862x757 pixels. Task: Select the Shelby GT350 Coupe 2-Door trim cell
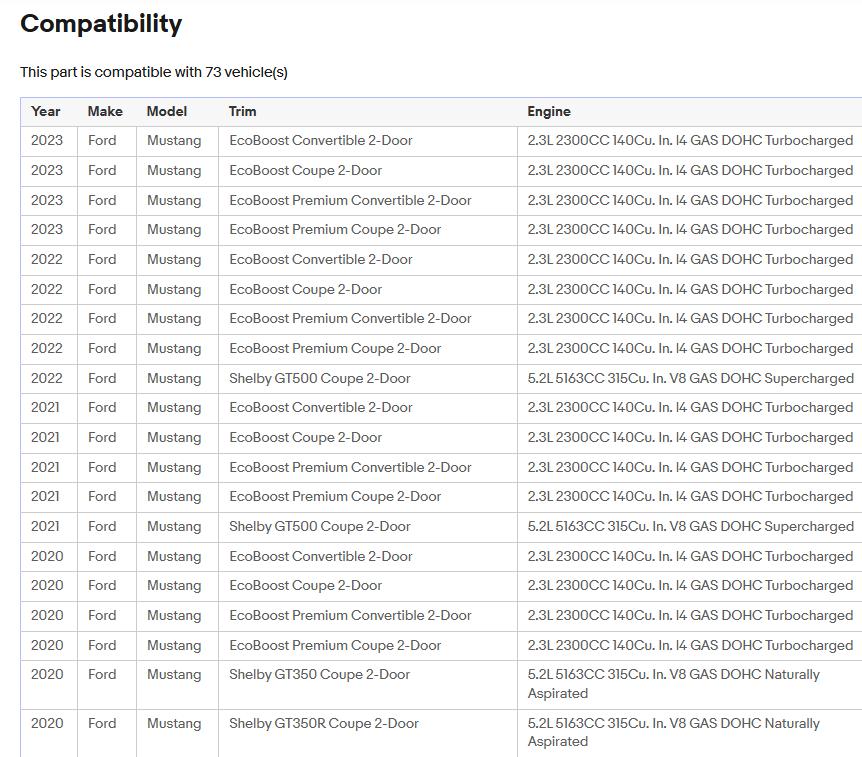(319, 674)
